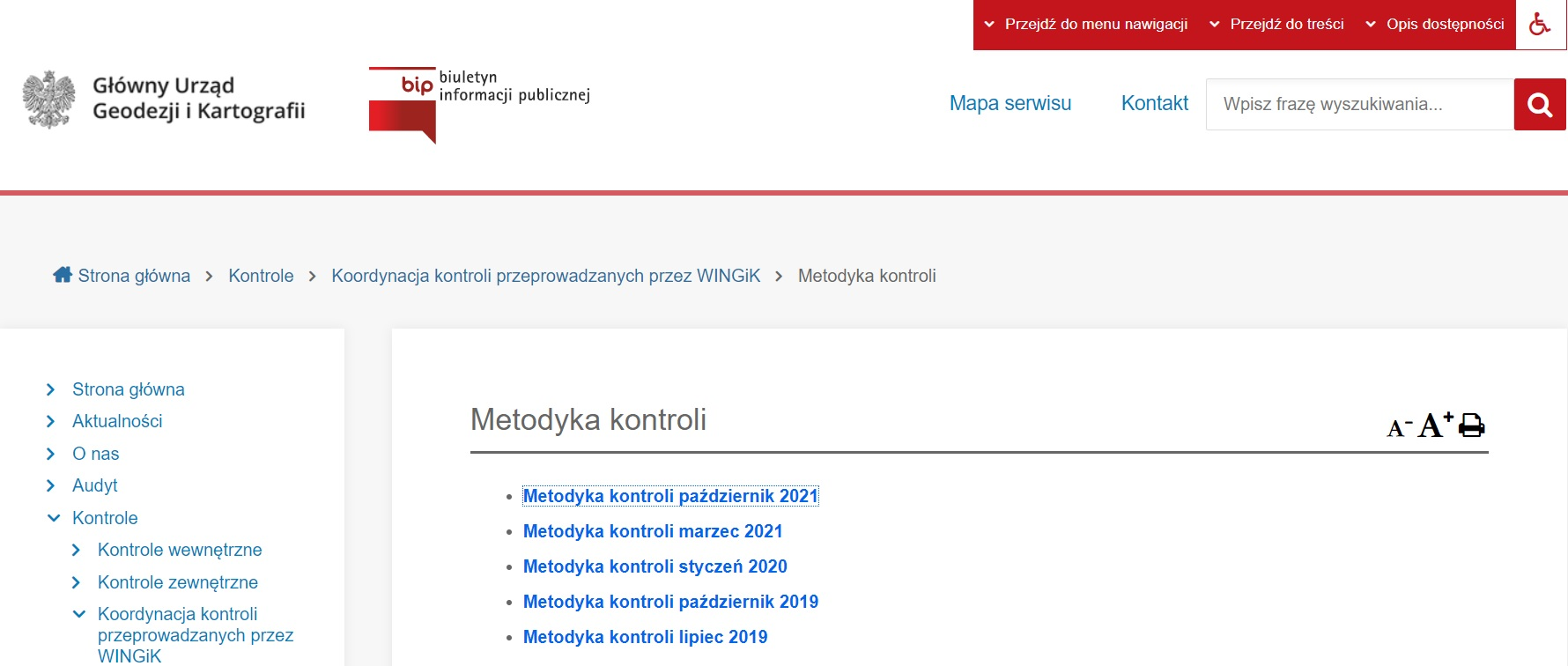Click the BIP biuletyn informacji publicznej logo
Screen dimensions: 1568x666
tap(478, 105)
